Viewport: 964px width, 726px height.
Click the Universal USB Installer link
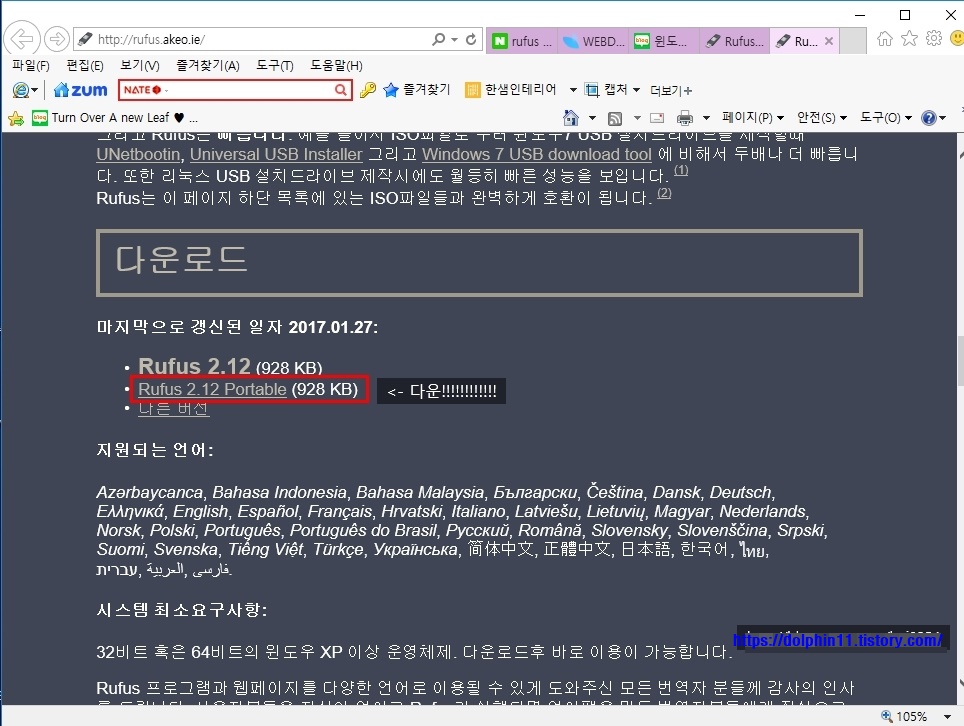coord(276,154)
